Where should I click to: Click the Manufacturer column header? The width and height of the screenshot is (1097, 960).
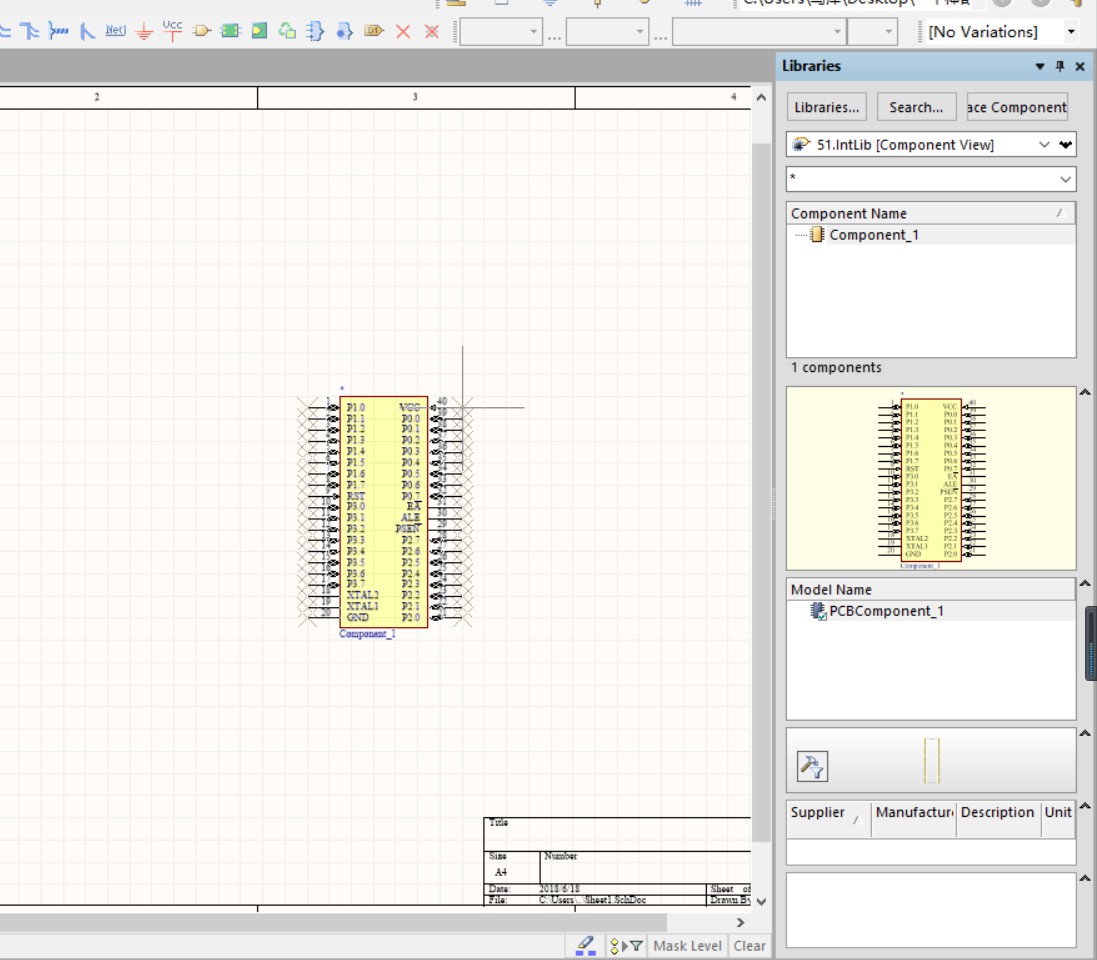tap(914, 819)
